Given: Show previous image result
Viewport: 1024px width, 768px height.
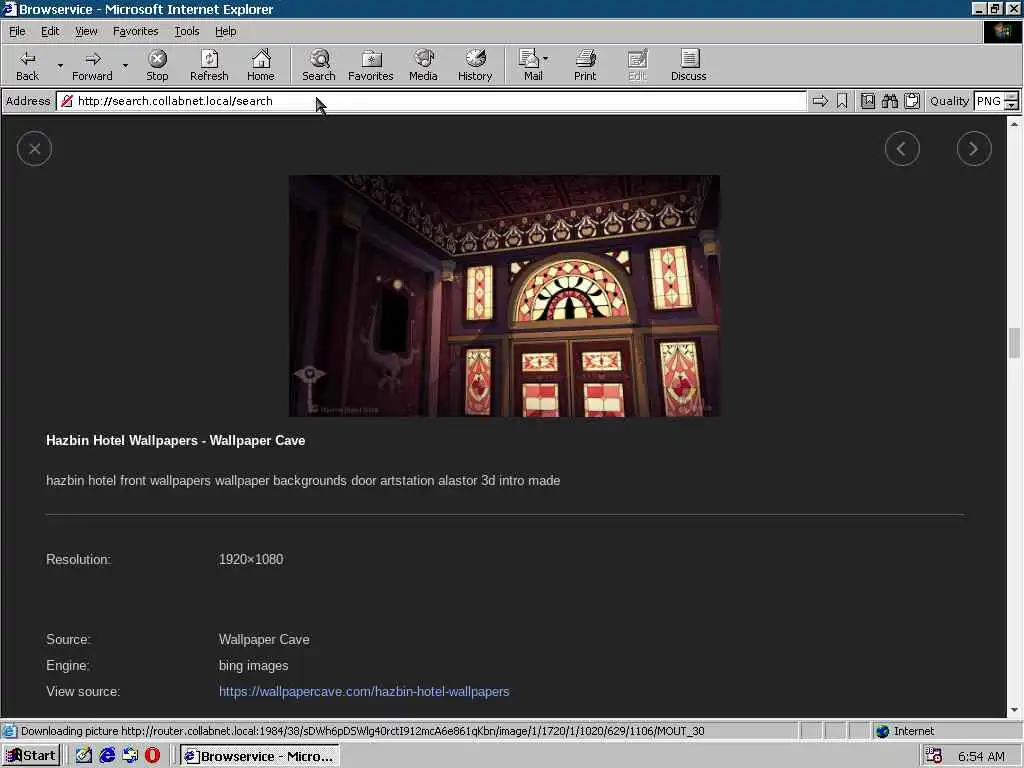Looking at the screenshot, I should [902, 149].
